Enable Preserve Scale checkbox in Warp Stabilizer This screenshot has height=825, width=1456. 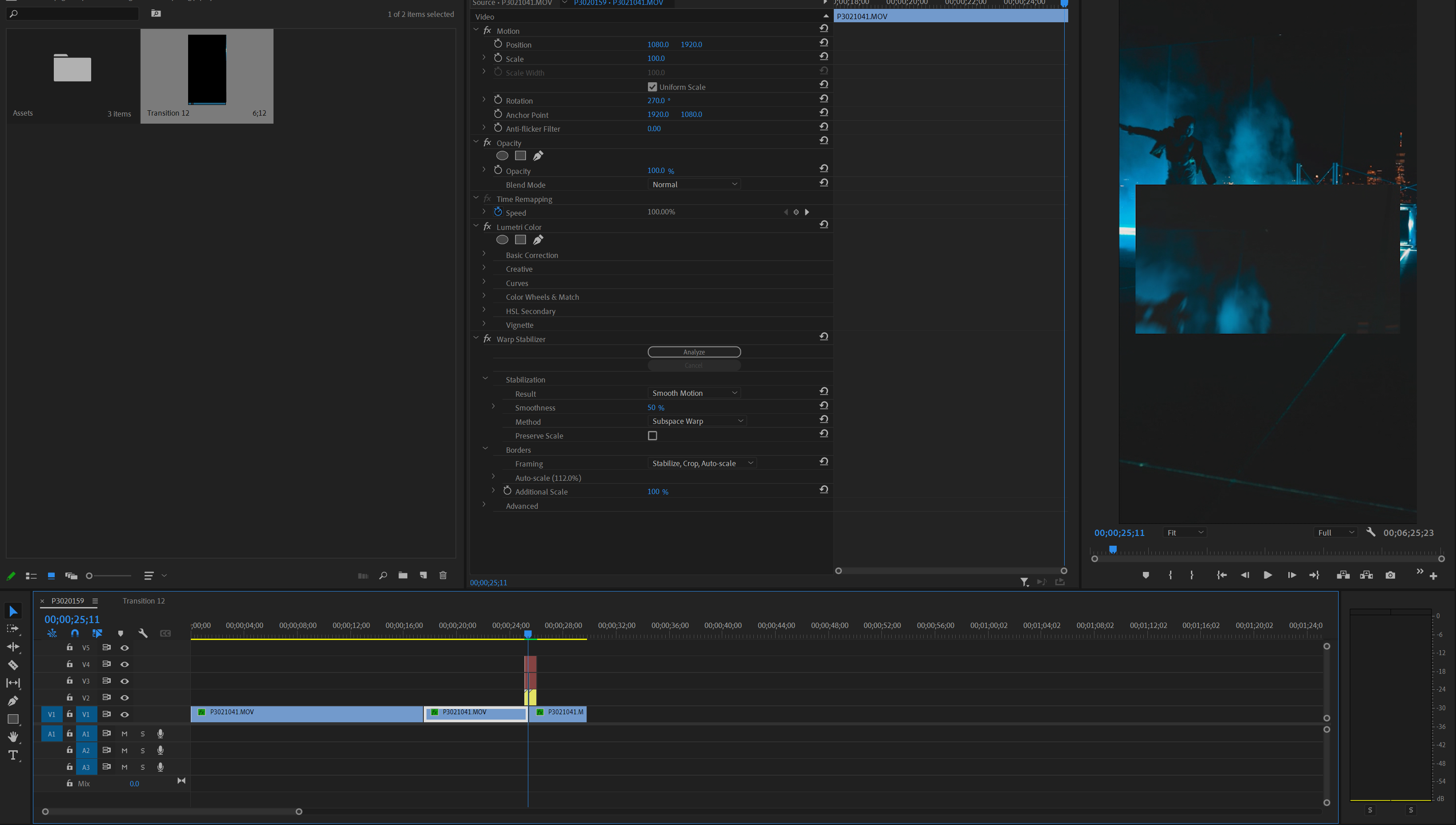pyautogui.click(x=652, y=435)
